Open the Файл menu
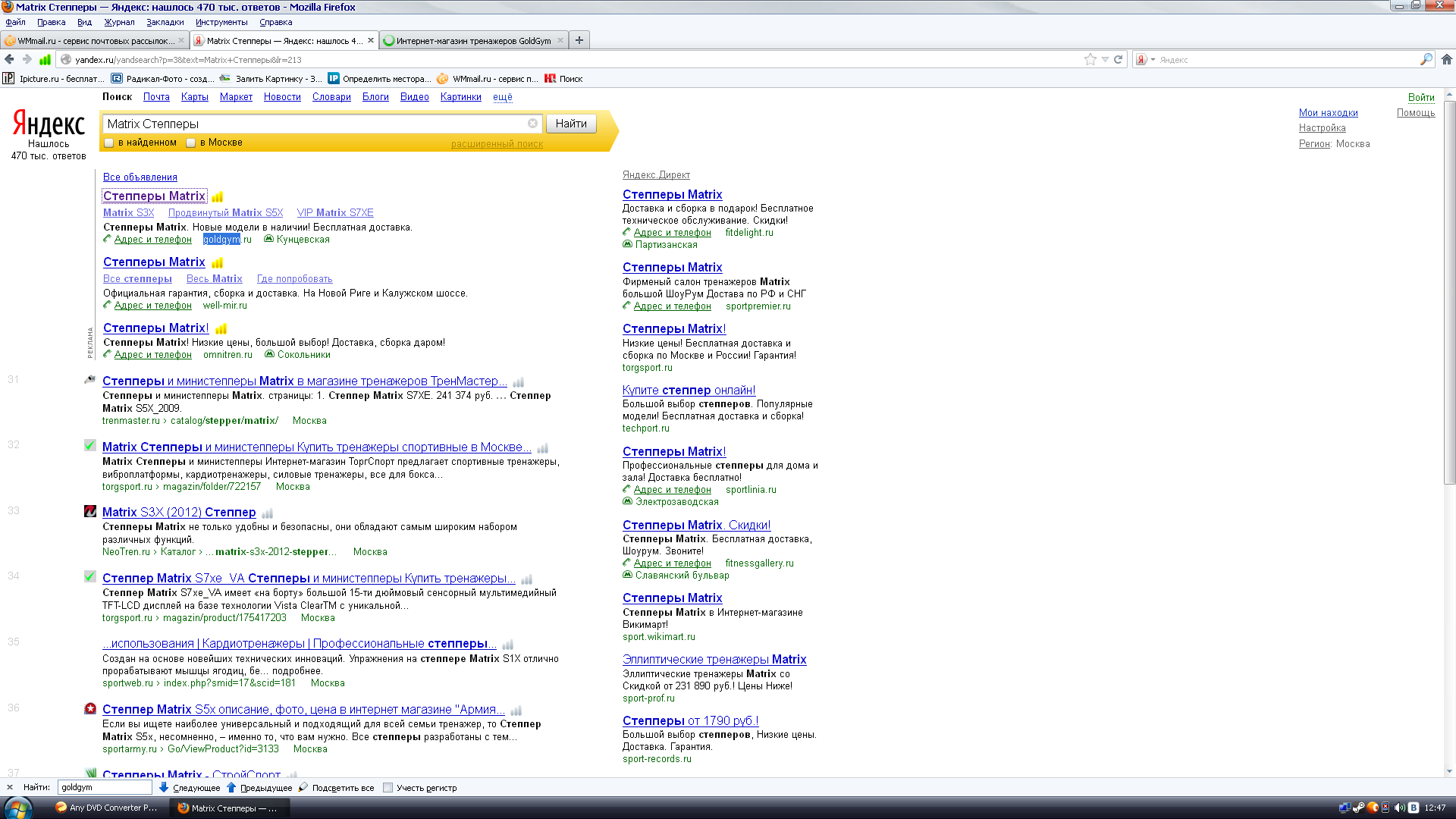1456x819 pixels. pos(15,22)
